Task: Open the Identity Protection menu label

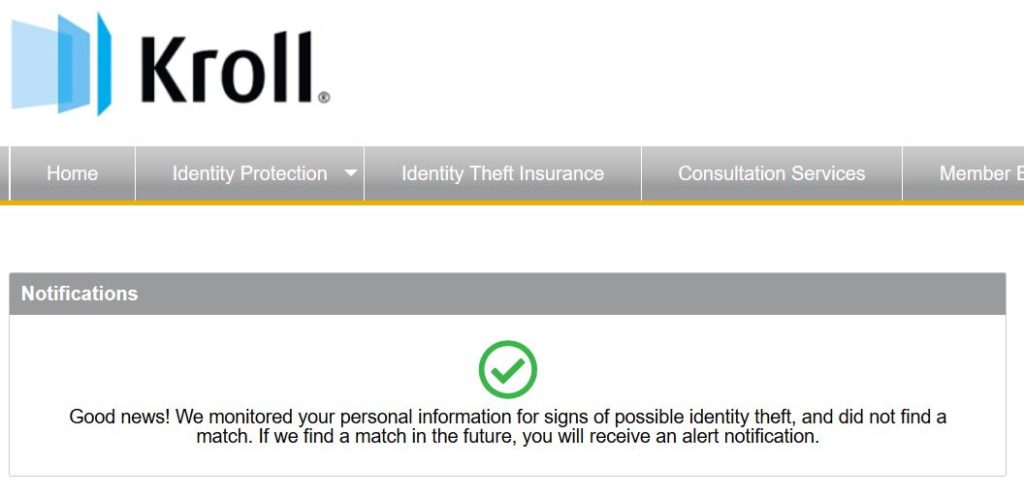Action: tap(249, 173)
